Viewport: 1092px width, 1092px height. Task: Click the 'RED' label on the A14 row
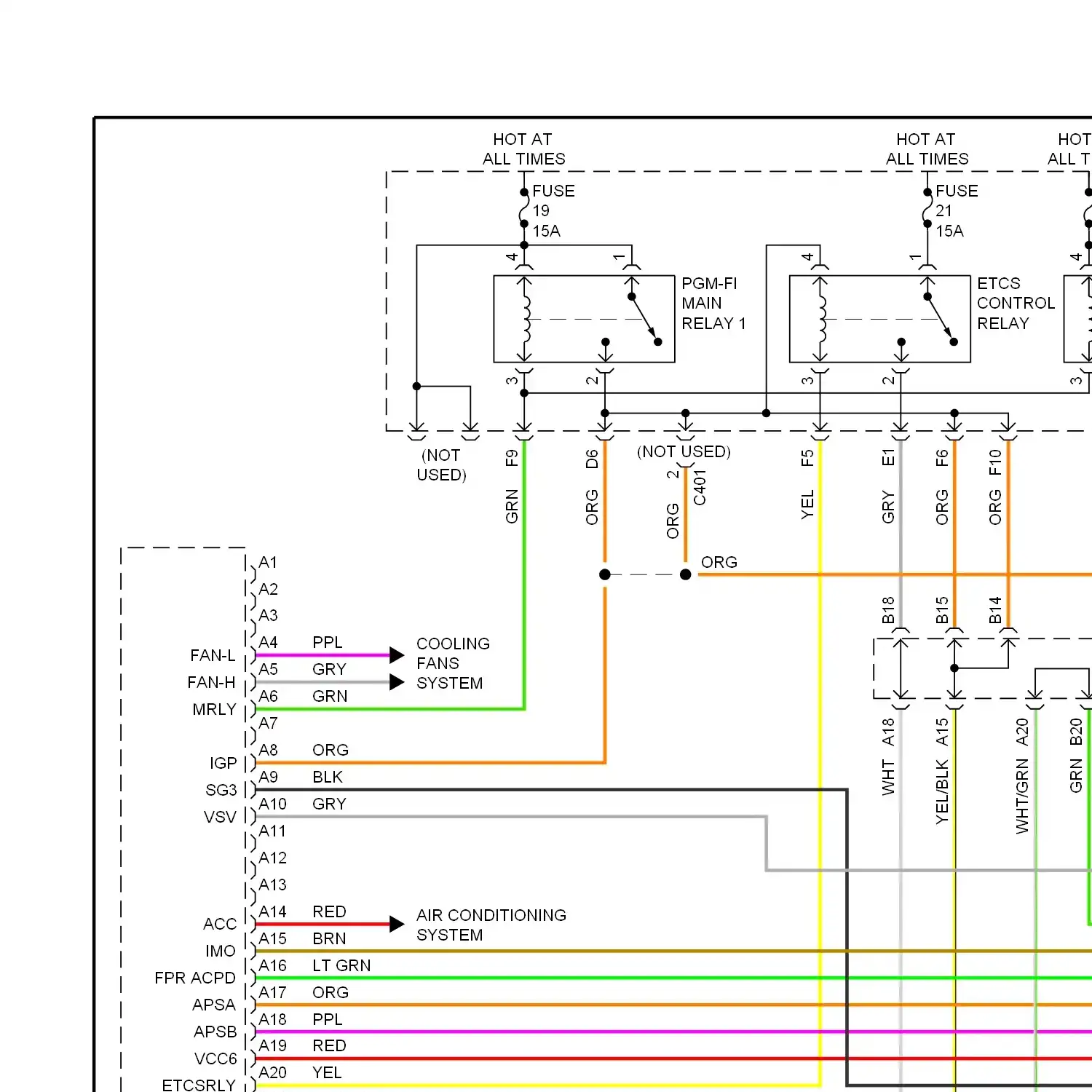329,911
